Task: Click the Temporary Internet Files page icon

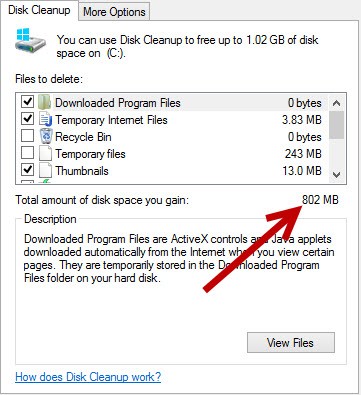Action: click(x=45, y=119)
